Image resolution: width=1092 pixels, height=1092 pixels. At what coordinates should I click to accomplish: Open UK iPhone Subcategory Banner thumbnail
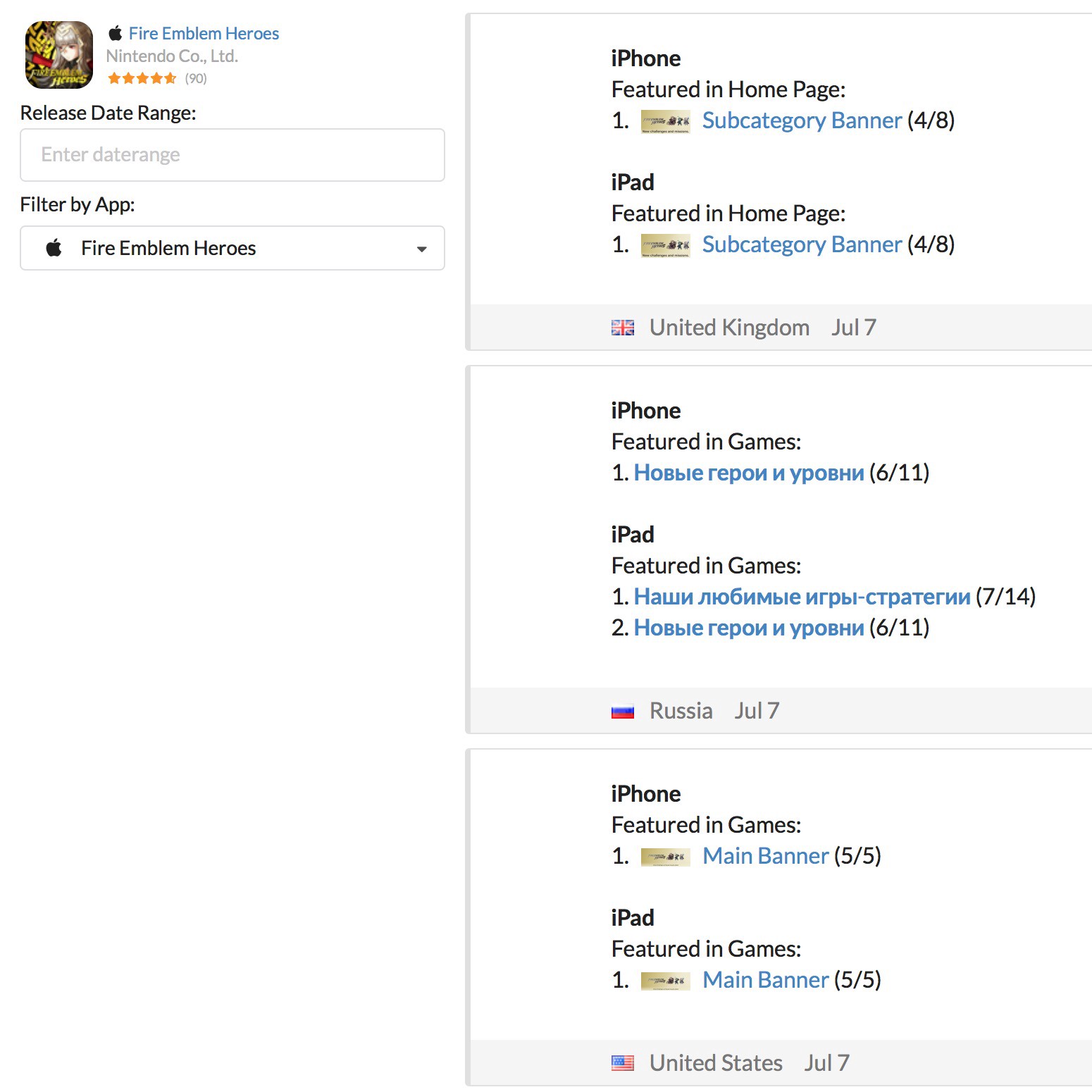665,121
